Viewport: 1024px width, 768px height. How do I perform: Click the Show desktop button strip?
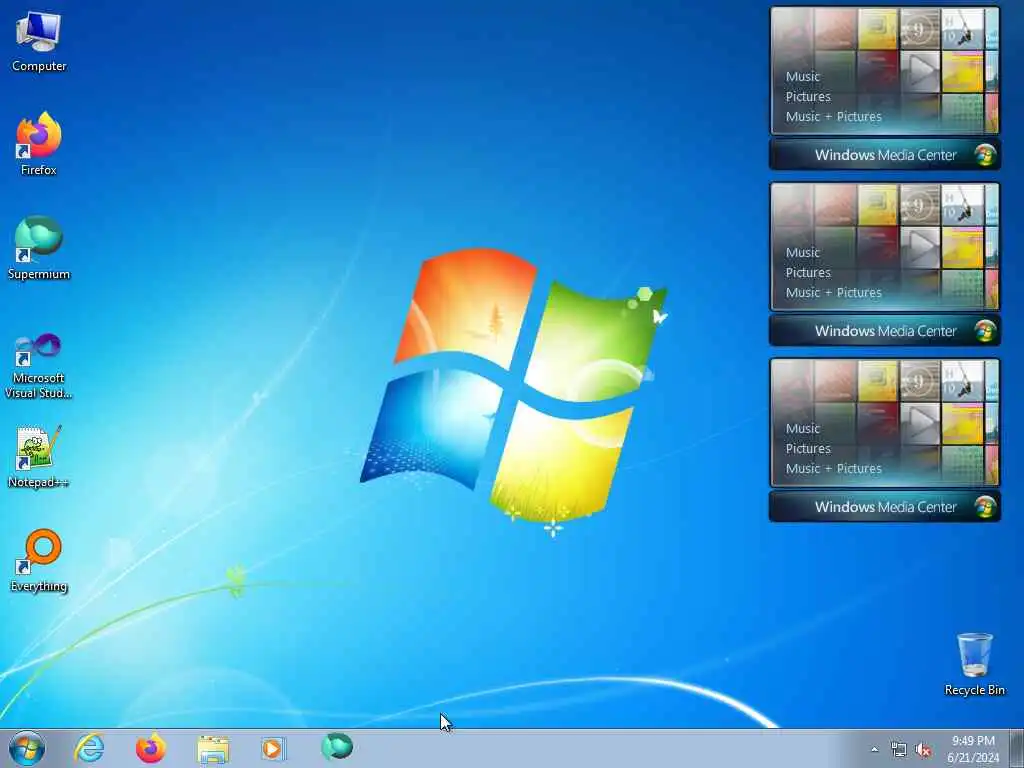pos(1017,748)
